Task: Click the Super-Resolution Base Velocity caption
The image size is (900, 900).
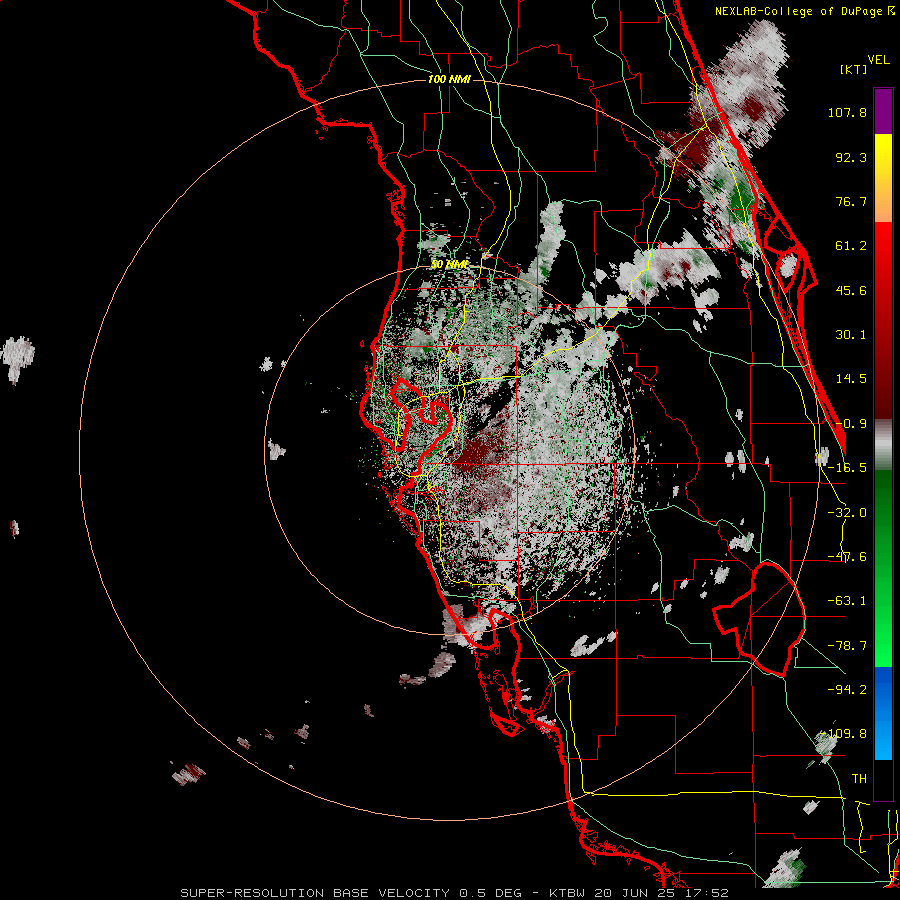Action: tap(454, 893)
